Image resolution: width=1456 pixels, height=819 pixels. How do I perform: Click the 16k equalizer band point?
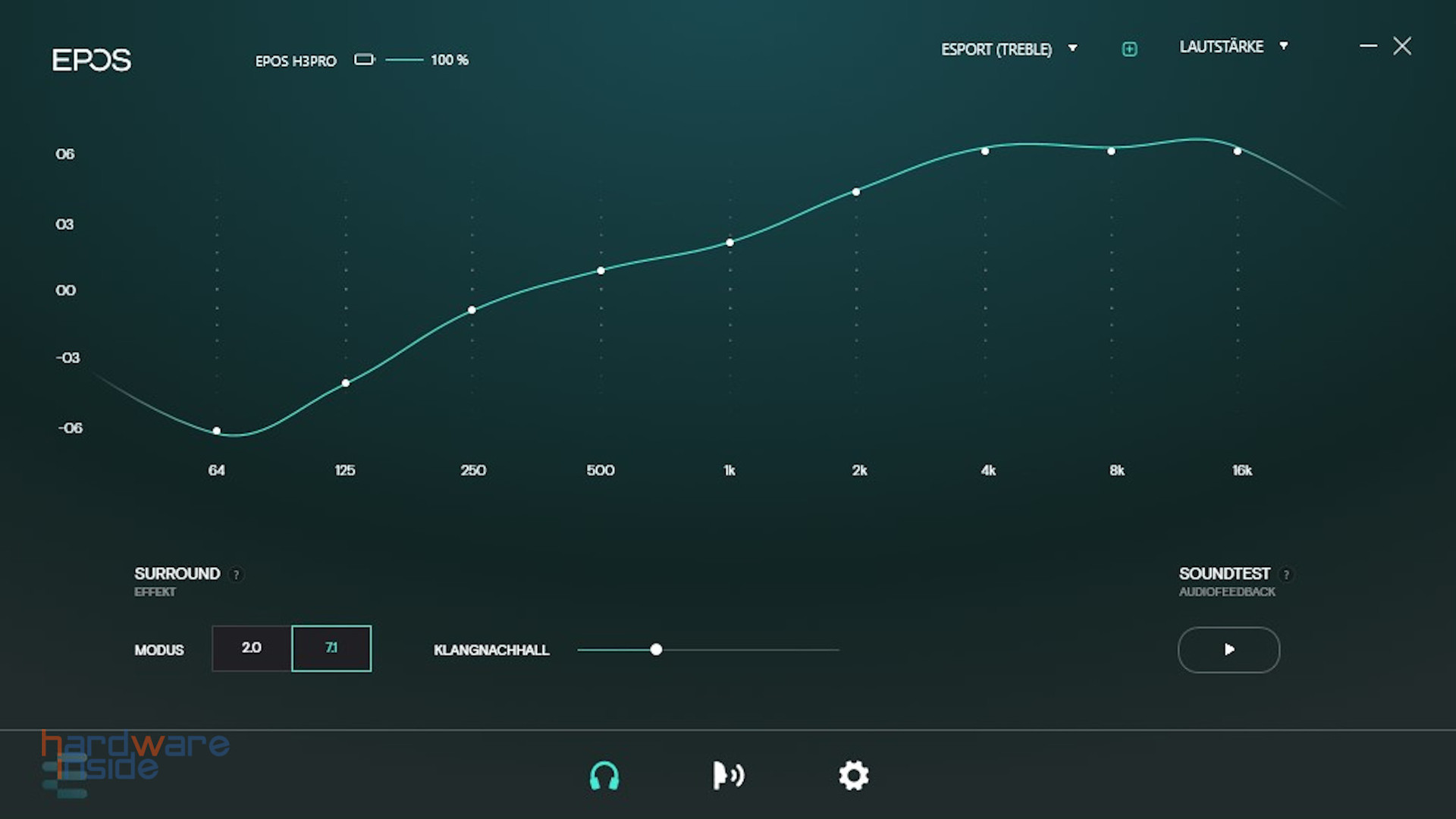click(1238, 152)
